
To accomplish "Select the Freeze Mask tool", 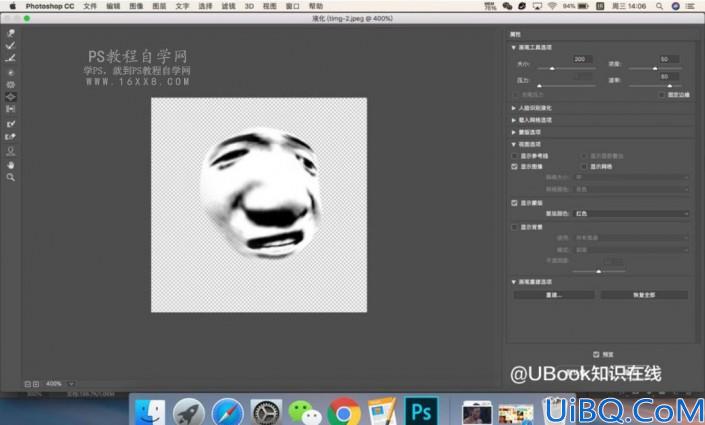I will 11,123.
